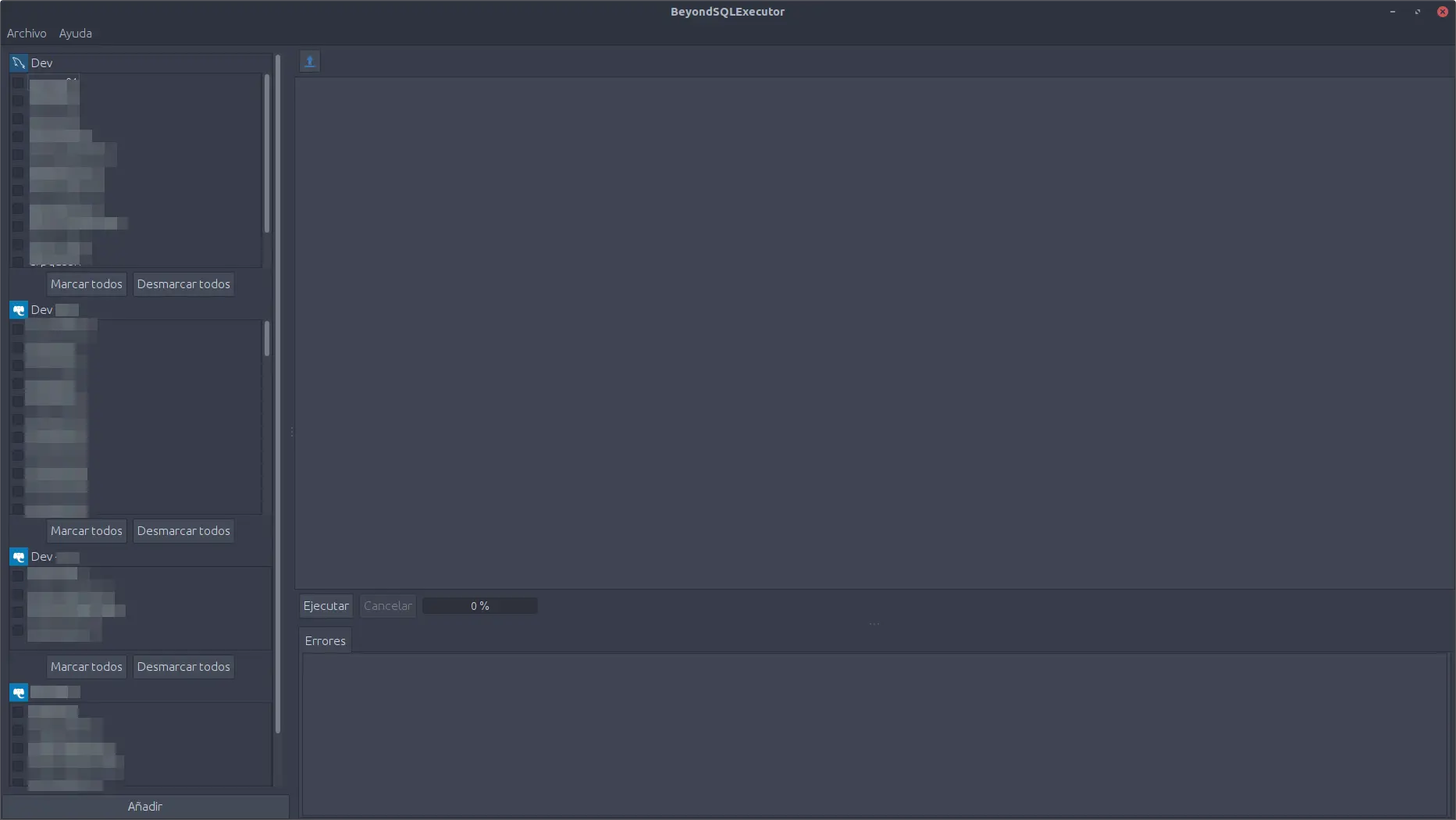Click the PostgreSQL elephant icon of the second Dev connection
Screen dimensions: 1456x820
19,310
